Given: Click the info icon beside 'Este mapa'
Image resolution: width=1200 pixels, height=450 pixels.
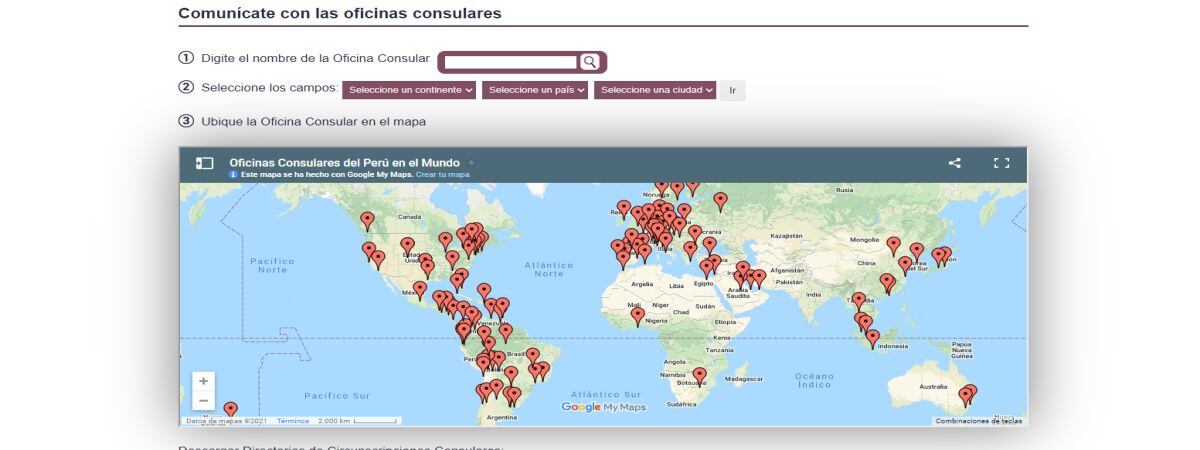Looking at the screenshot, I should click(234, 174).
